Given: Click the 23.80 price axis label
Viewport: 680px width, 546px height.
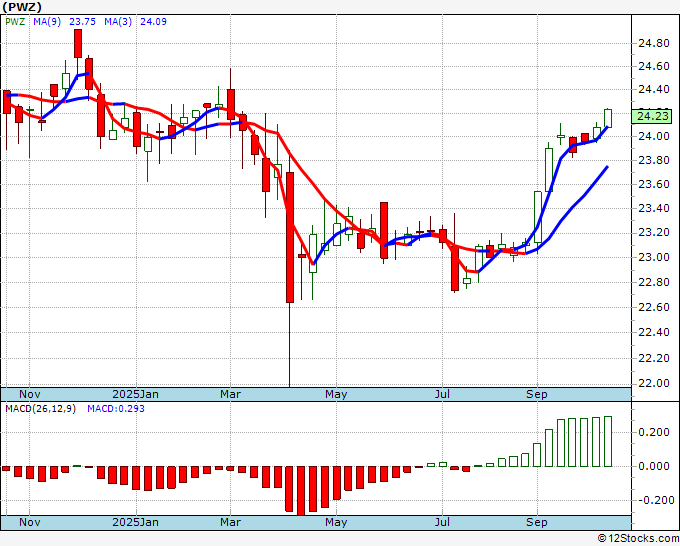Looking at the screenshot, I should 654,161.
